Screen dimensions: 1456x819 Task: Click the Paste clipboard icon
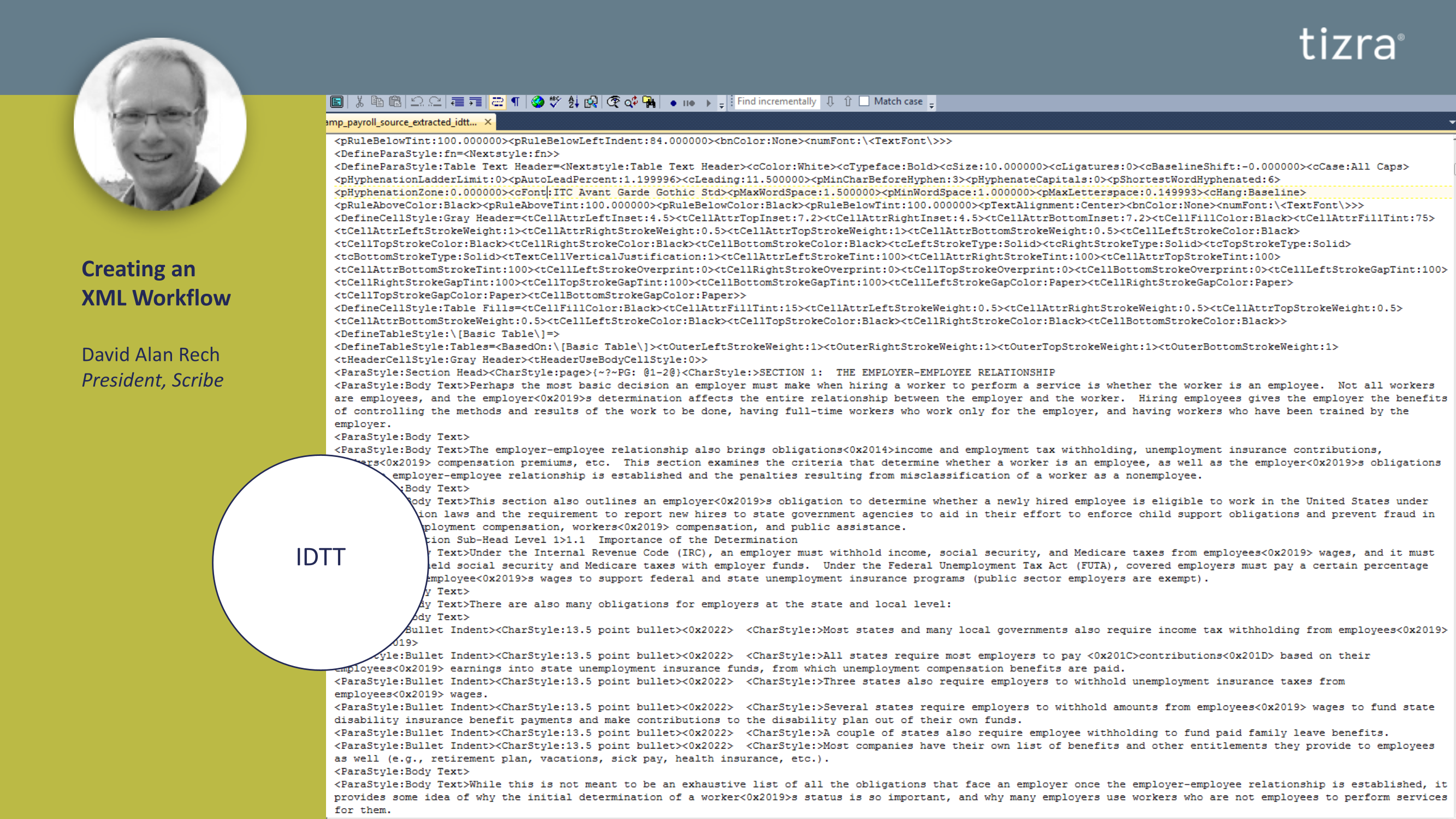pyautogui.click(x=395, y=102)
